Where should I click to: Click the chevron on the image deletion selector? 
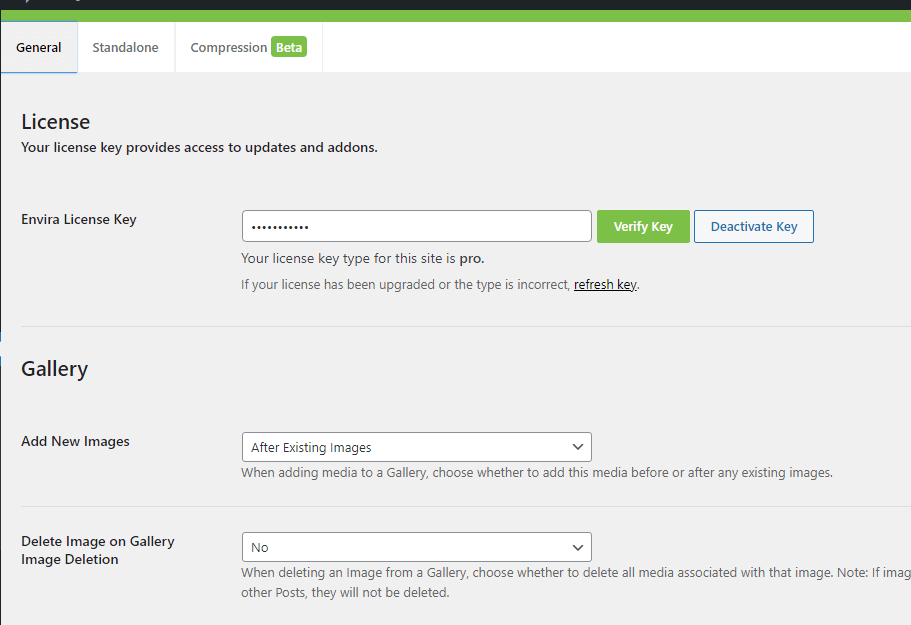(x=578, y=547)
